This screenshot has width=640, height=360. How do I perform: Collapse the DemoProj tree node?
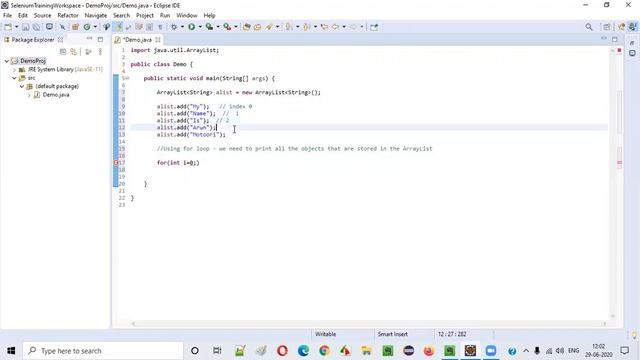click(7, 61)
